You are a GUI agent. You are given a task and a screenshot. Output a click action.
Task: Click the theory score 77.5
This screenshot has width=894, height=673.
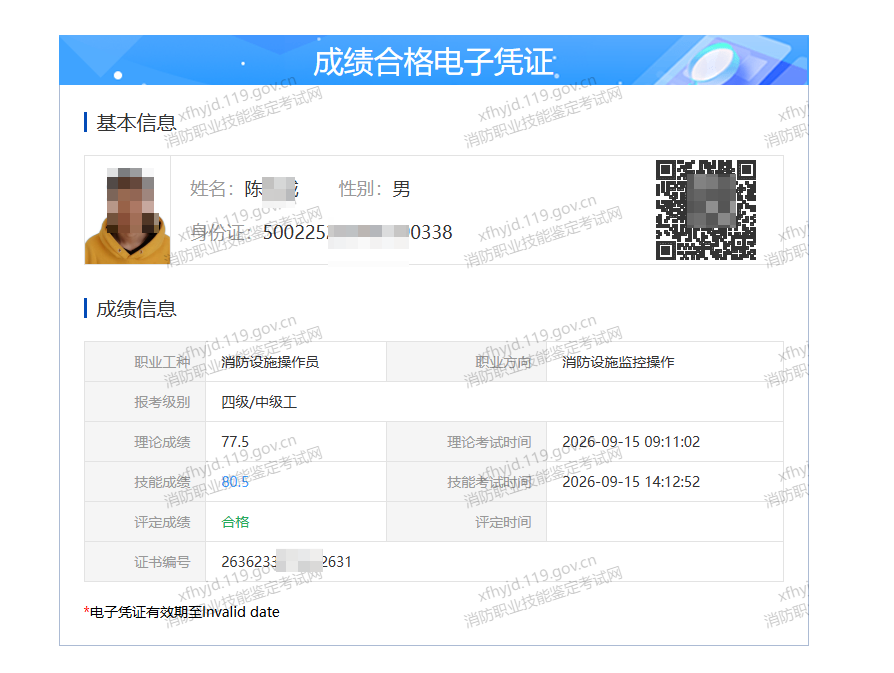coord(235,441)
